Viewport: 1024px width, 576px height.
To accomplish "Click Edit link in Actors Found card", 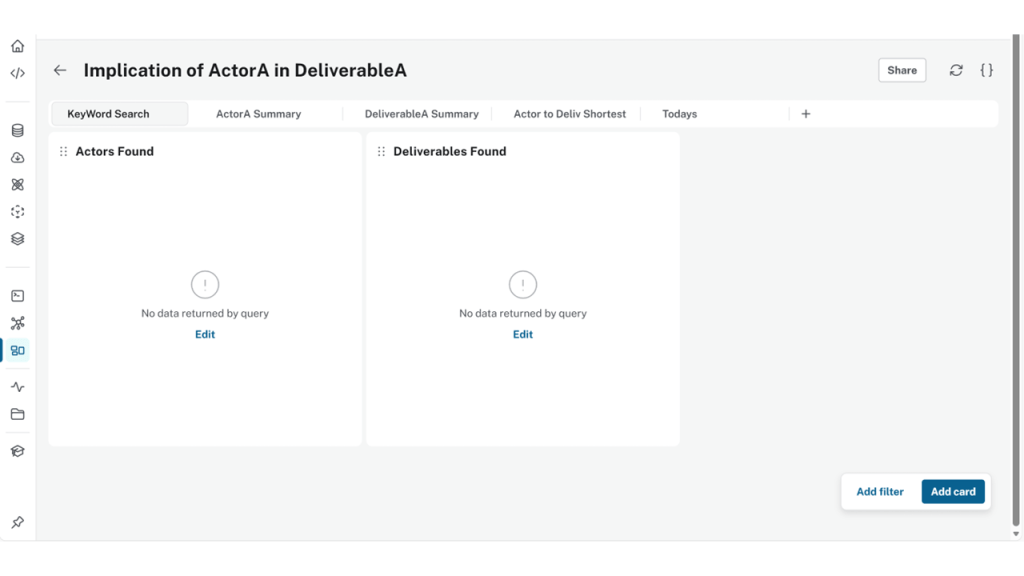I will [x=205, y=335].
